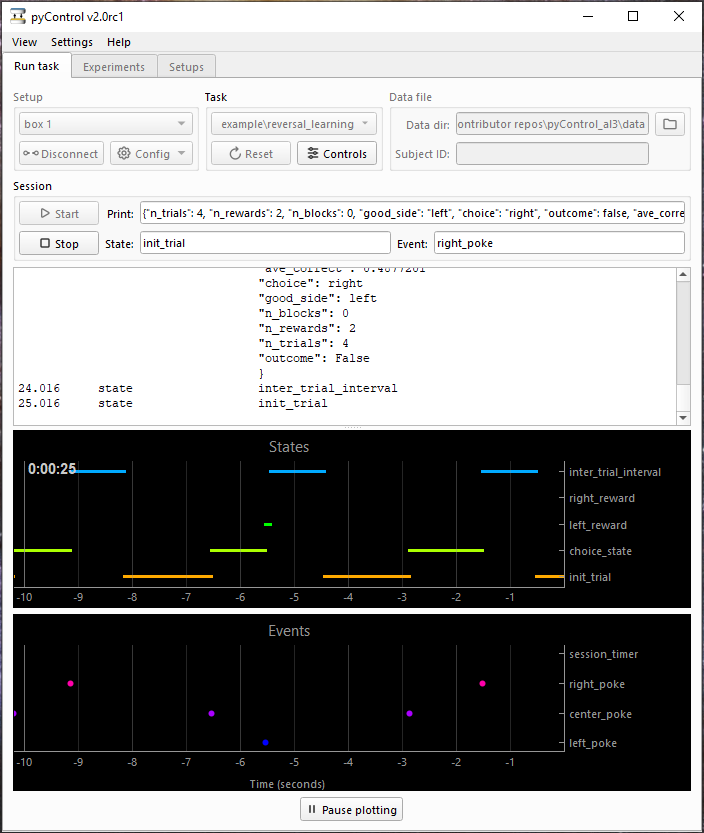Click the Data dir path field
Viewport: 704px width, 833px height.
[552, 124]
